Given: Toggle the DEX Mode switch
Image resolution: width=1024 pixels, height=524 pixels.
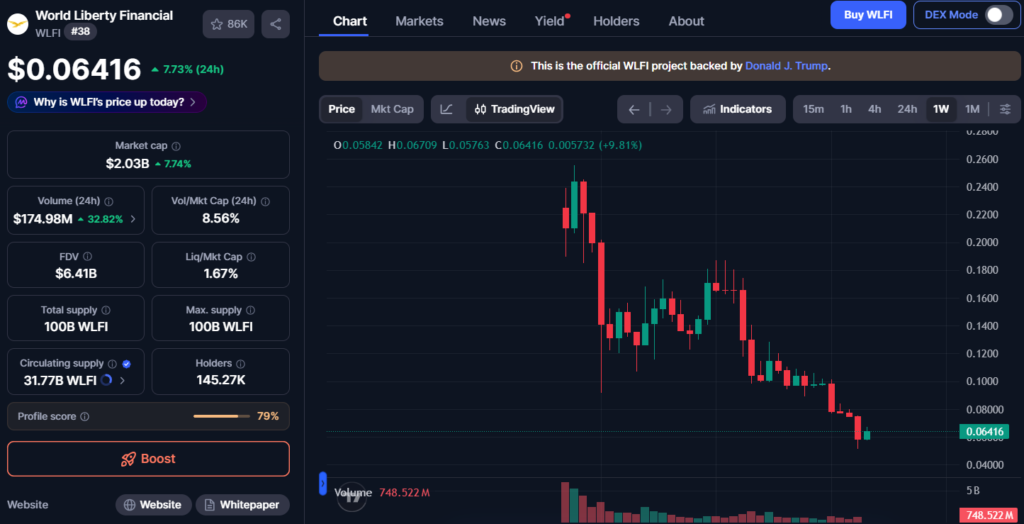Looking at the screenshot, I should [999, 15].
